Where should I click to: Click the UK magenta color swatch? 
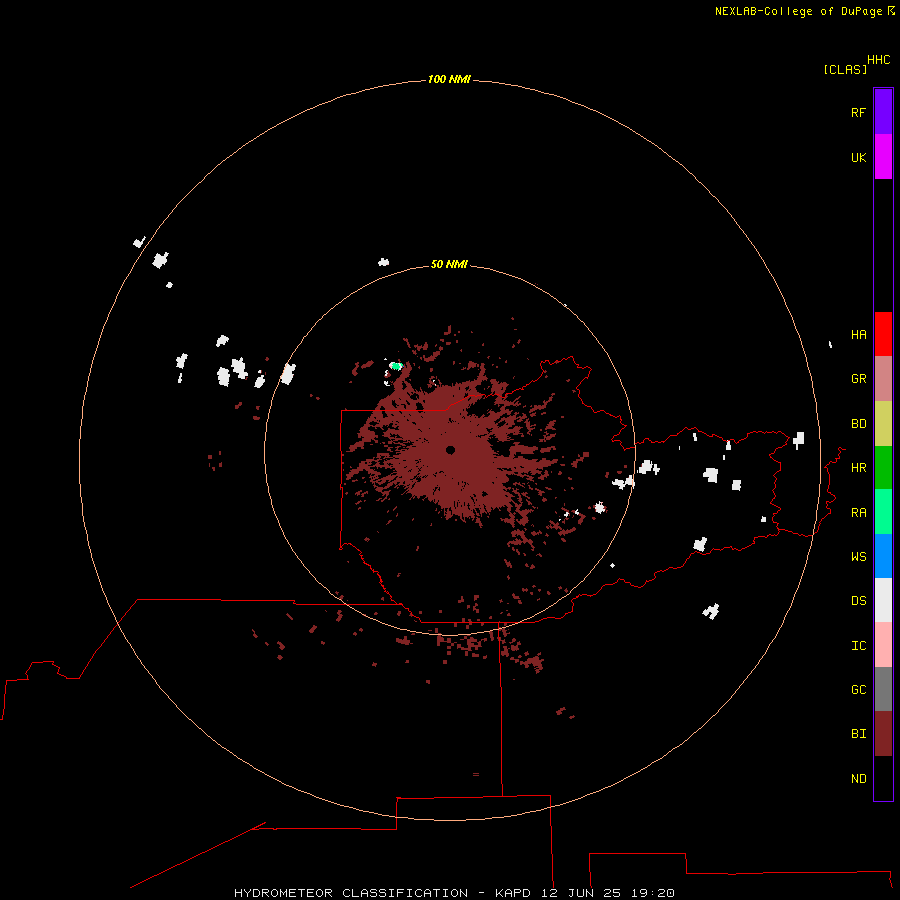(x=883, y=157)
